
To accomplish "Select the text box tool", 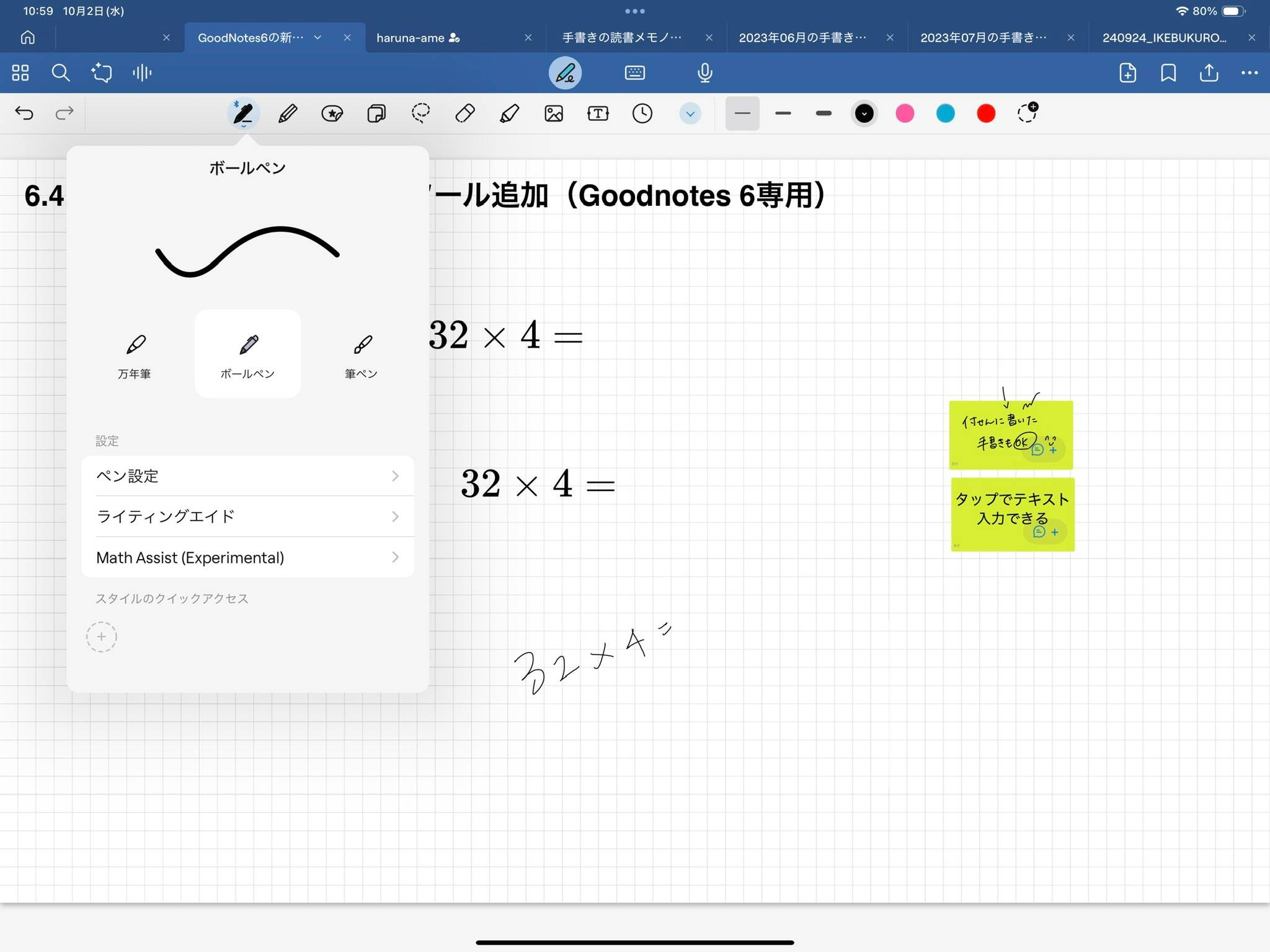I will pos(598,113).
